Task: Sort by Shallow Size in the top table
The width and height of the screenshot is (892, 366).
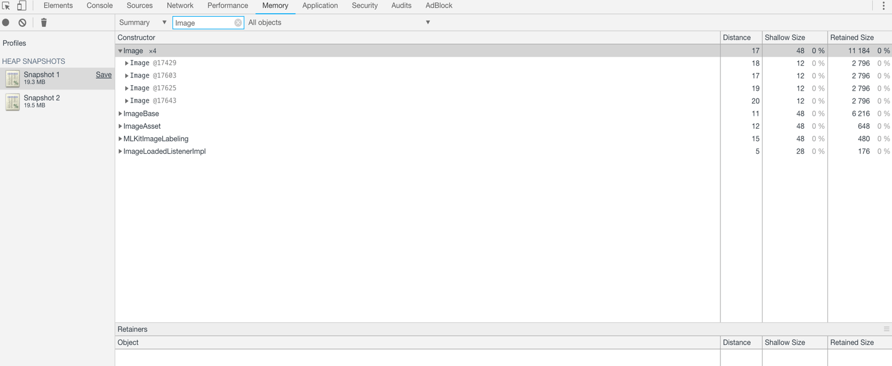Action: [x=795, y=38]
